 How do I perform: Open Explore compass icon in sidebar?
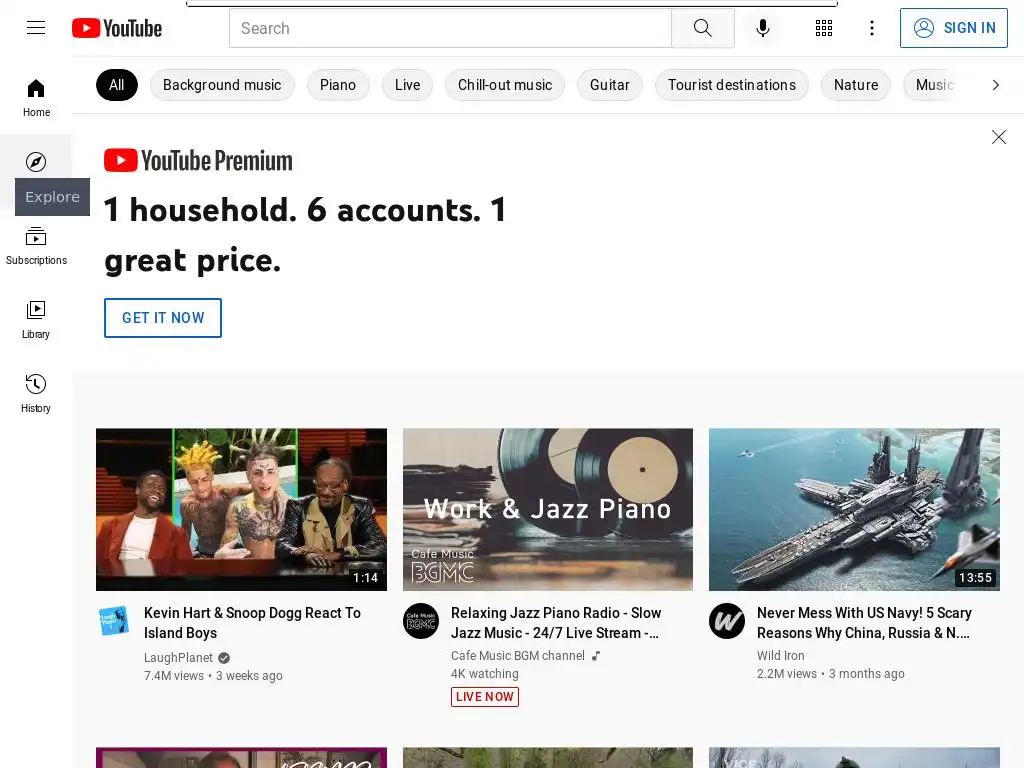[x=36, y=162]
